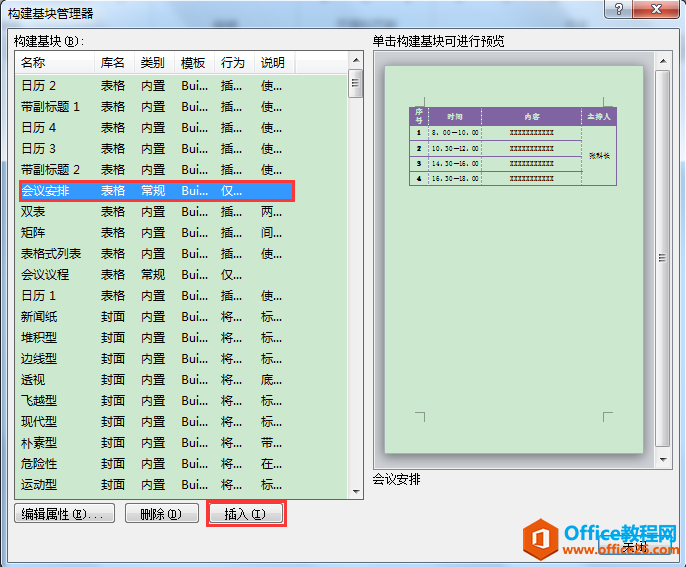Sort list by 类别 column header
This screenshot has height=567, width=686.
(x=154, y=63)
